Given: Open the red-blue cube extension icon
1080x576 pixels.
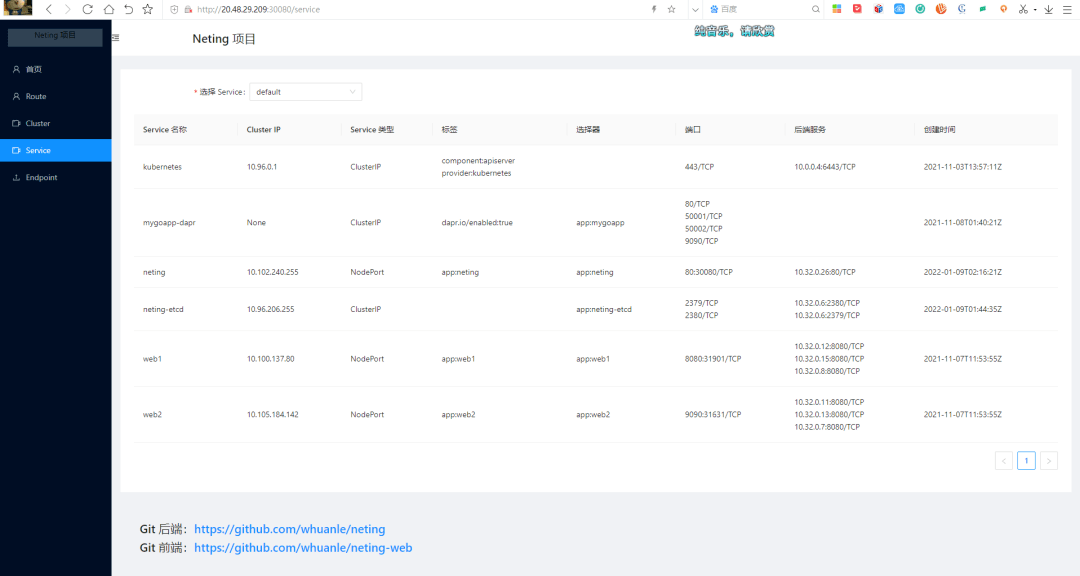Looking at the screenshot, I should [878, 9].
